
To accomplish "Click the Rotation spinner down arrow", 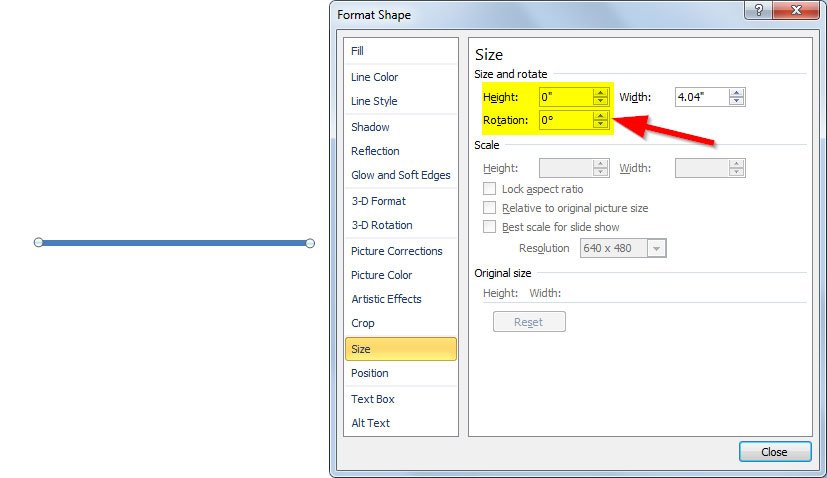I will tap(600, 125).
